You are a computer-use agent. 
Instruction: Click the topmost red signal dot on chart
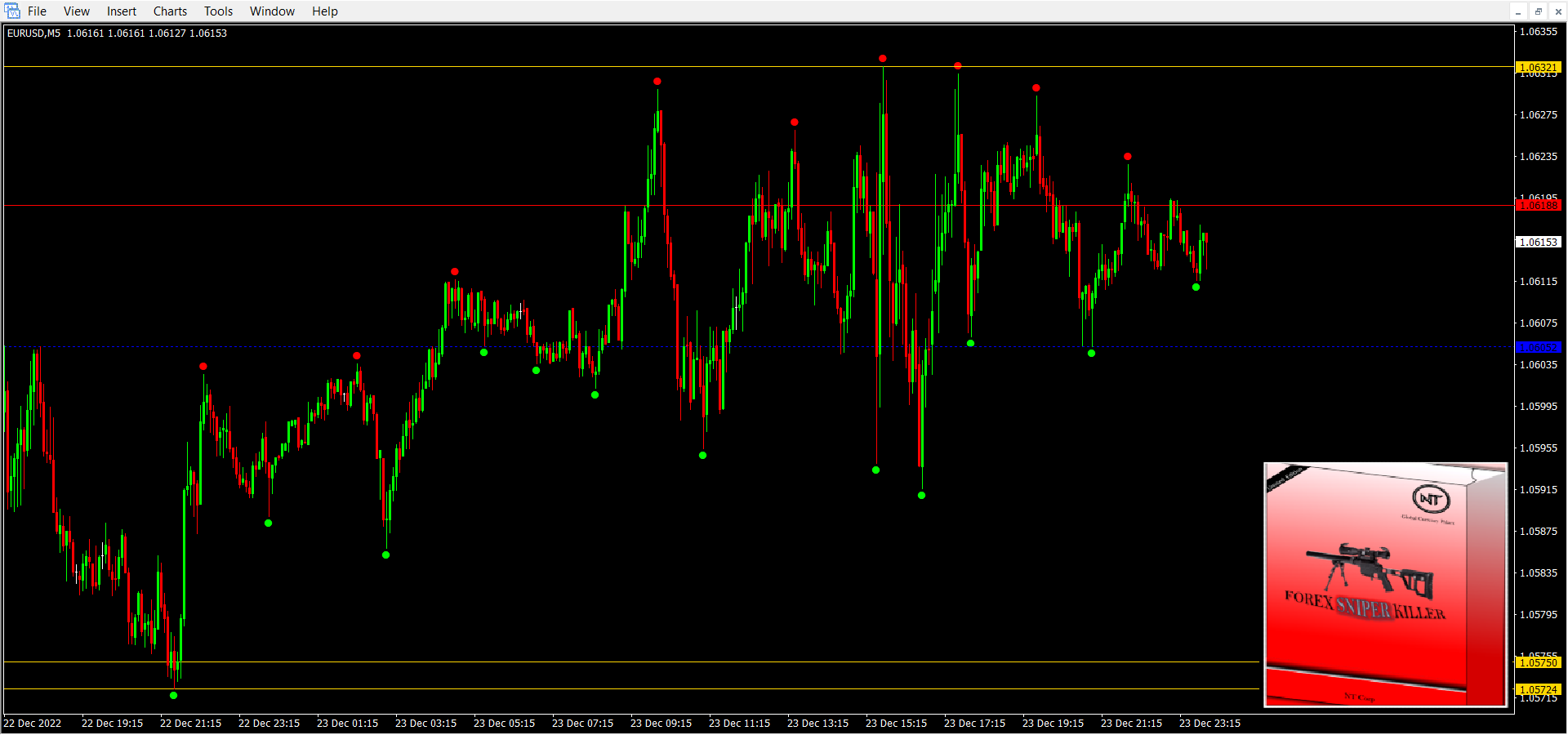(883, 59)
